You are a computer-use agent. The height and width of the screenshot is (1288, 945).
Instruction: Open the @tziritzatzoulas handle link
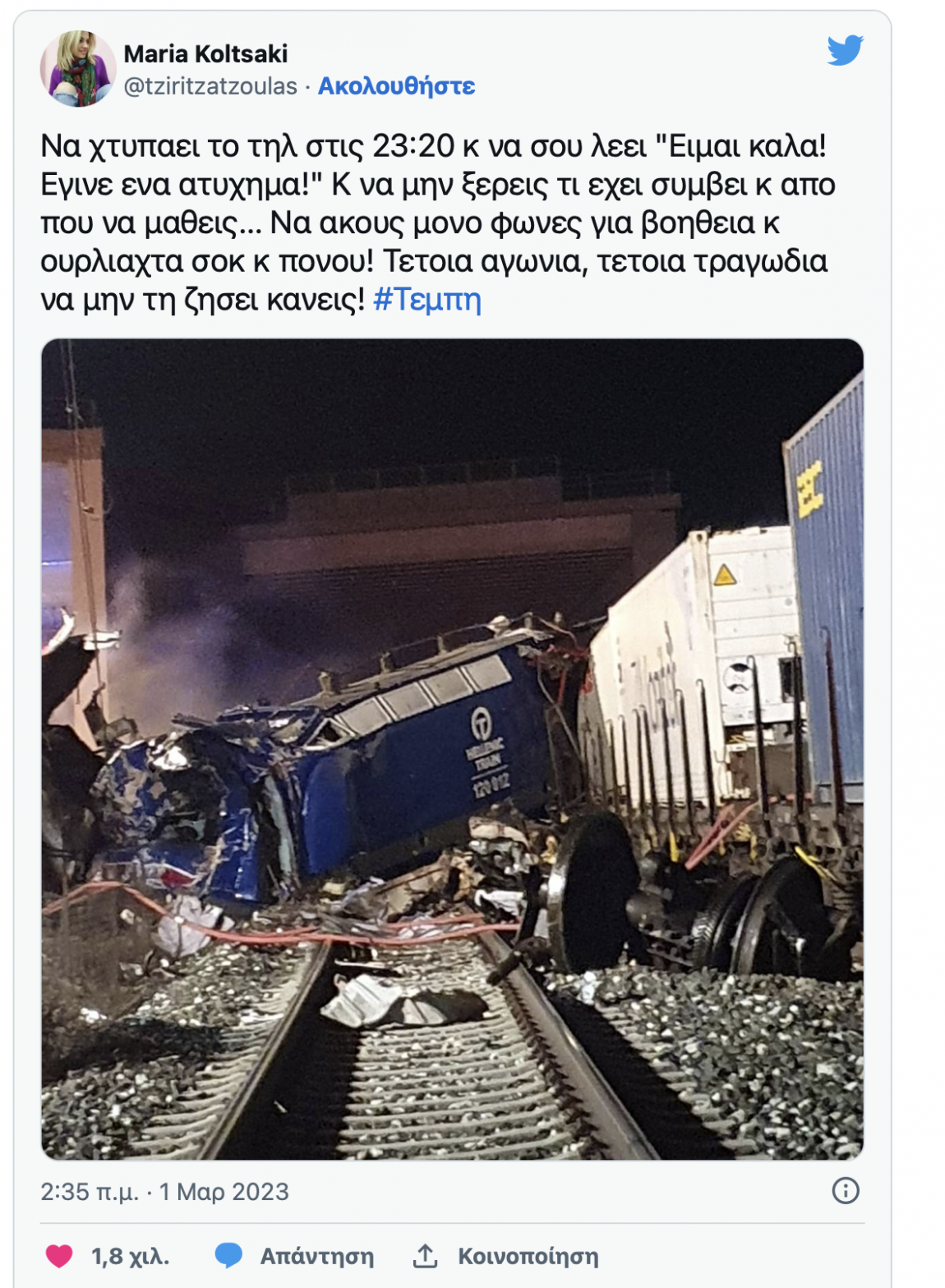(210, 86)
